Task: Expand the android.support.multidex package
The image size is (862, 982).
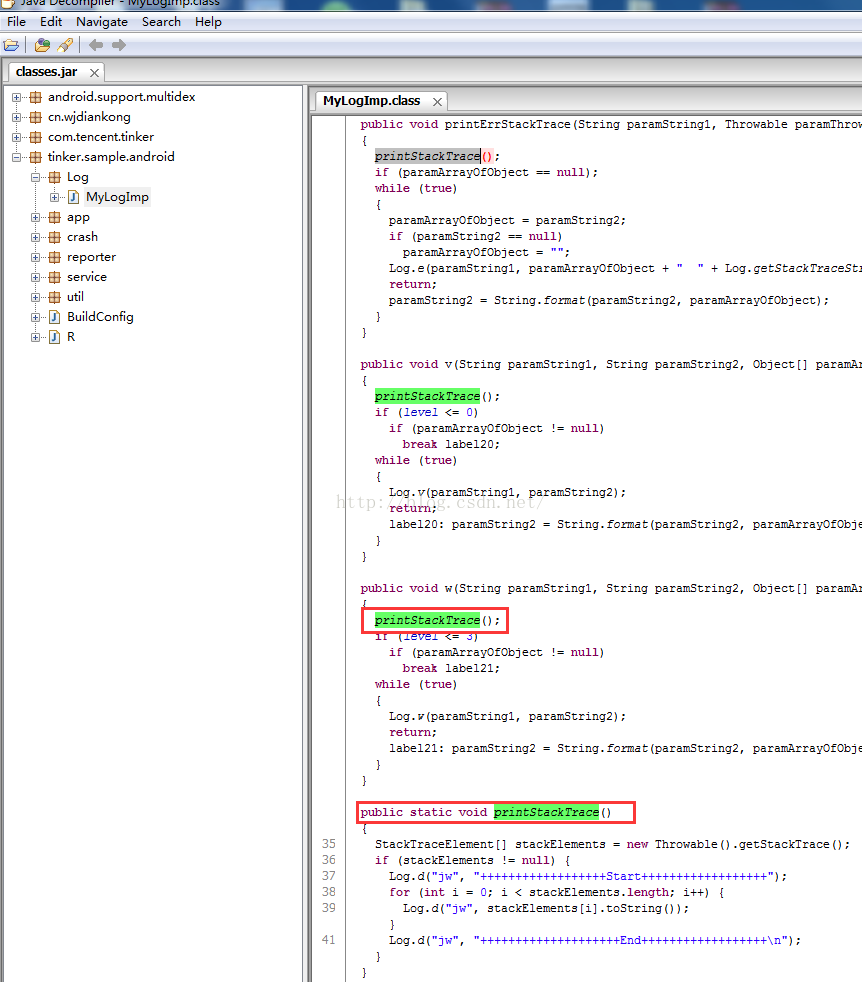Action: [x=16, y=97]
